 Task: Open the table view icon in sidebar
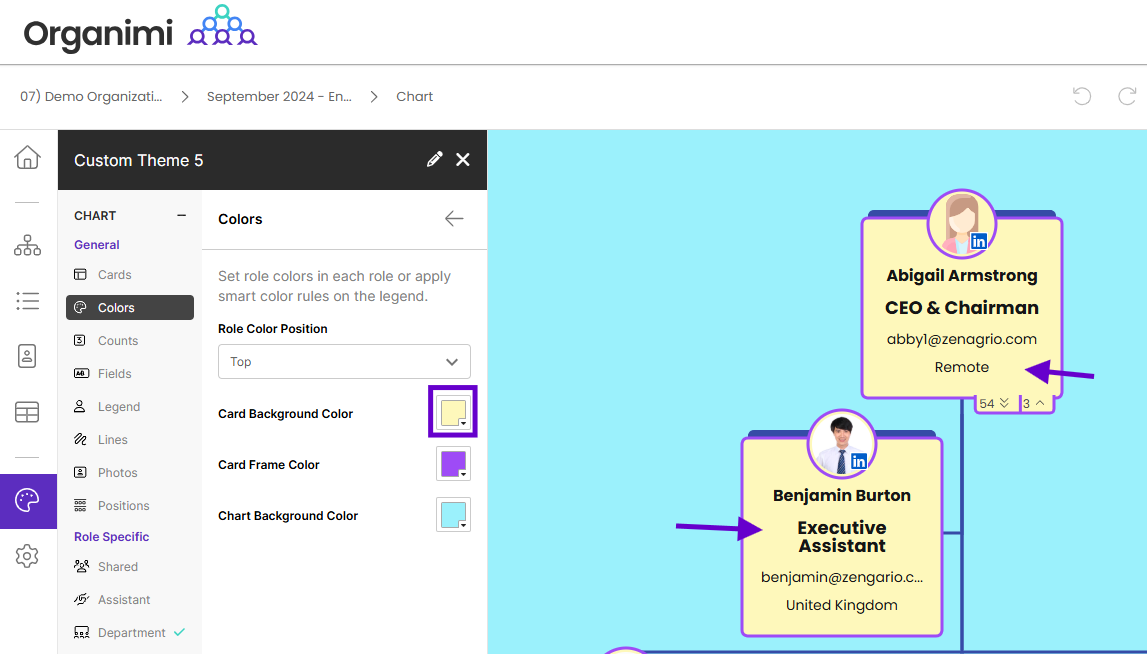point(28,412)
